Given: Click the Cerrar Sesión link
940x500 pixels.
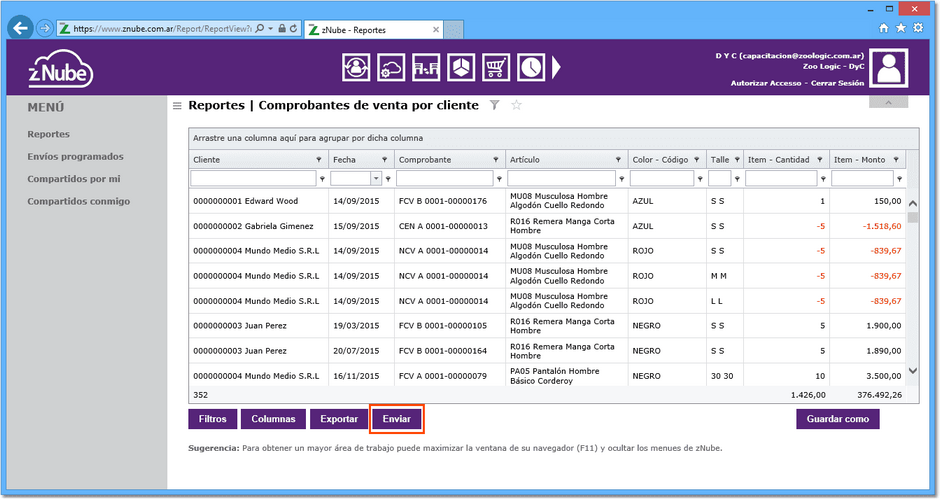Looking at the screenshot, I should pos(837,83).
